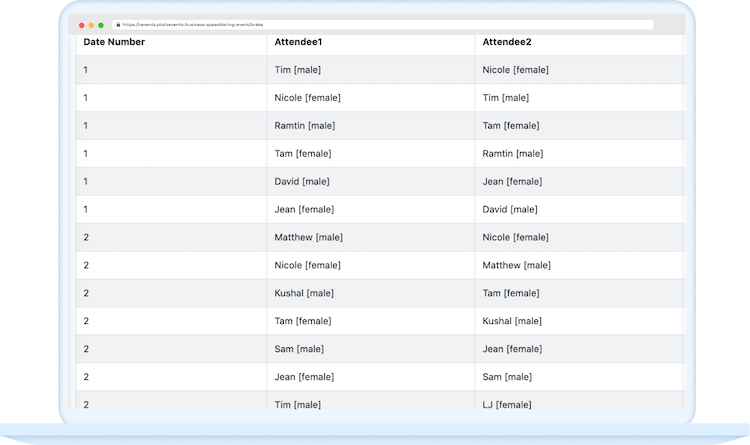Click the green maximize window dot
750x445 pixels.
tap(101, 25)
